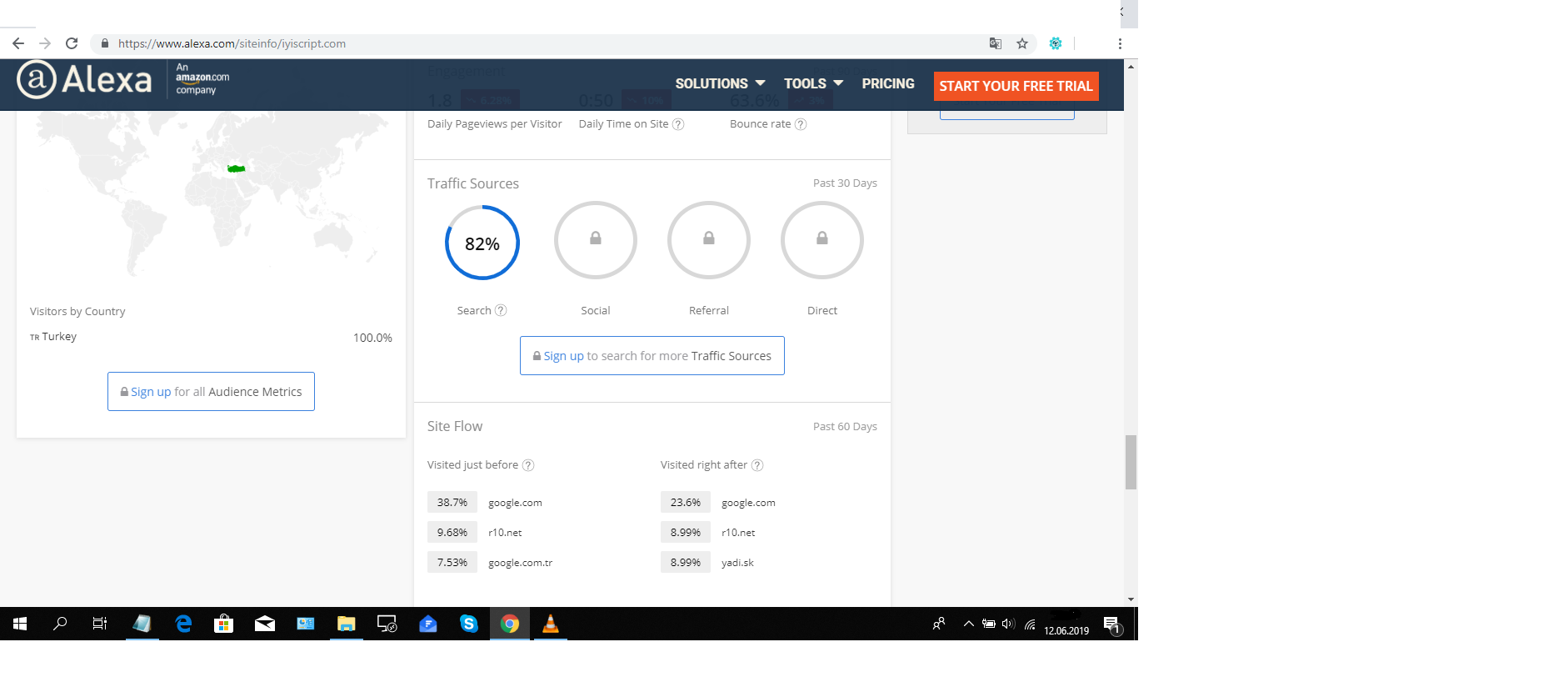Click the scrollbar up arrow
Screen dimensions: 1568x687
[1131, 66]
